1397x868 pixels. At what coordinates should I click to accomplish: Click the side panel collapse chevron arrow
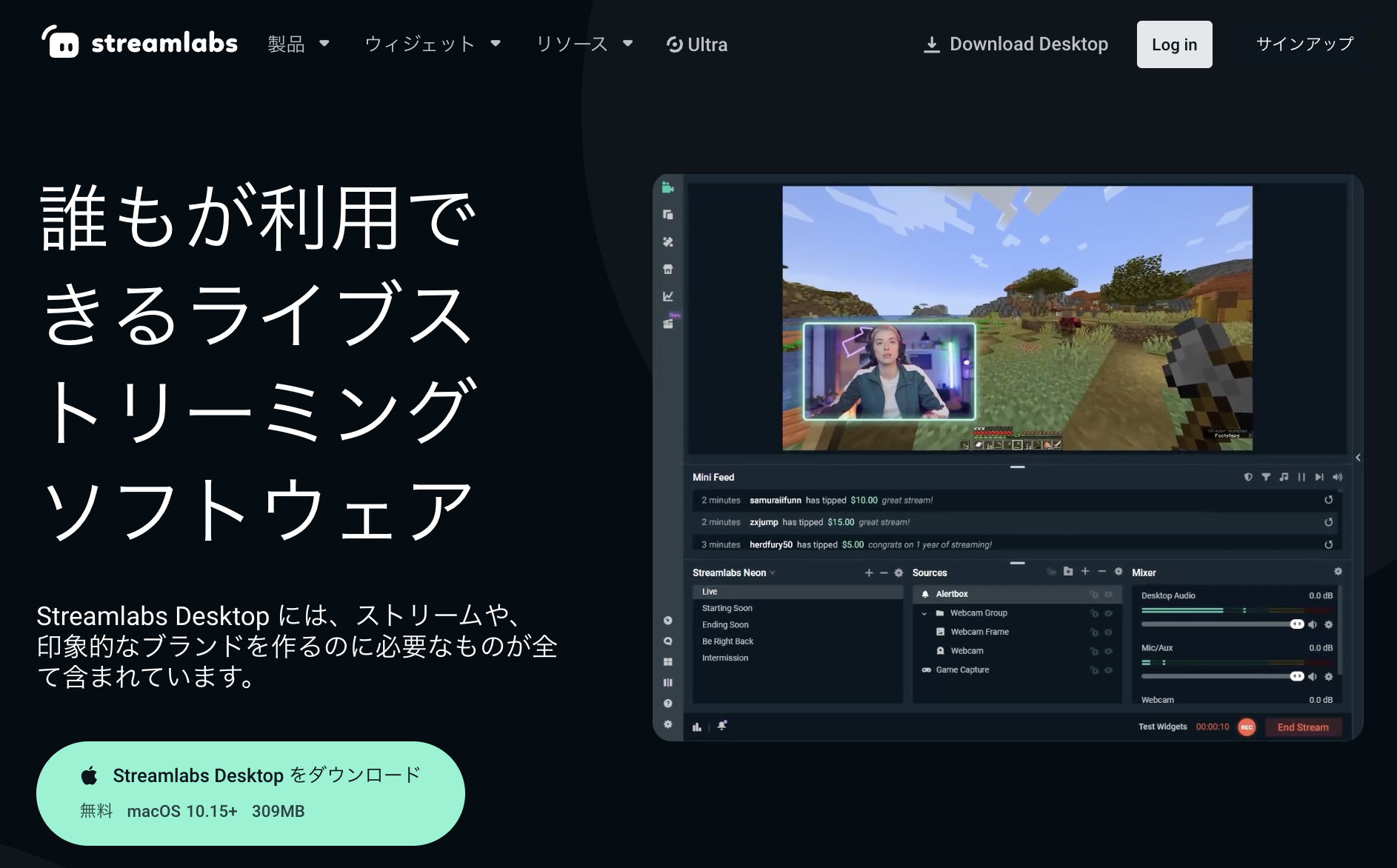point(1358,458)
